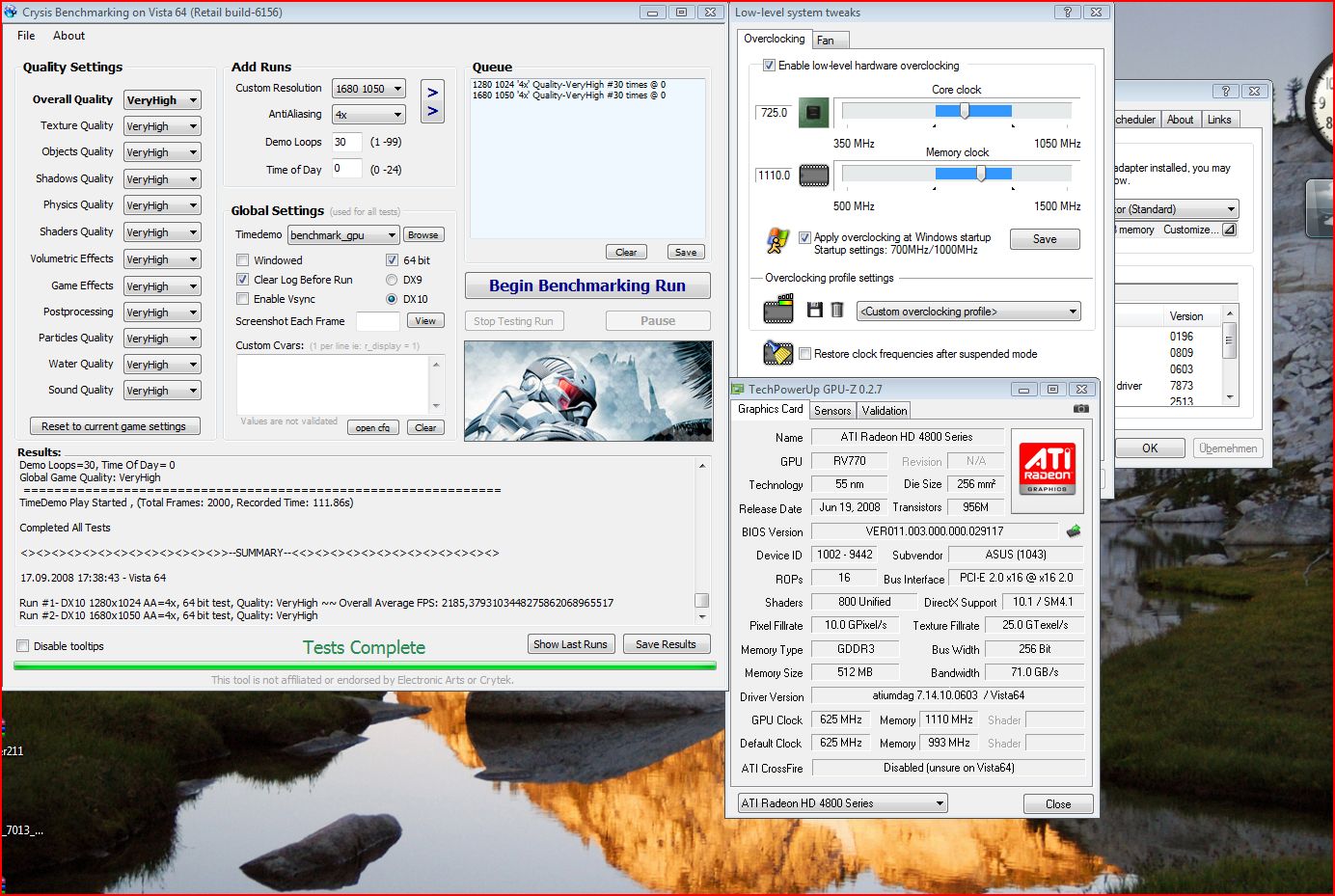Check Disable tooltips
Image resolution: width=1335 pixels, height=896 pixels.
22,646
